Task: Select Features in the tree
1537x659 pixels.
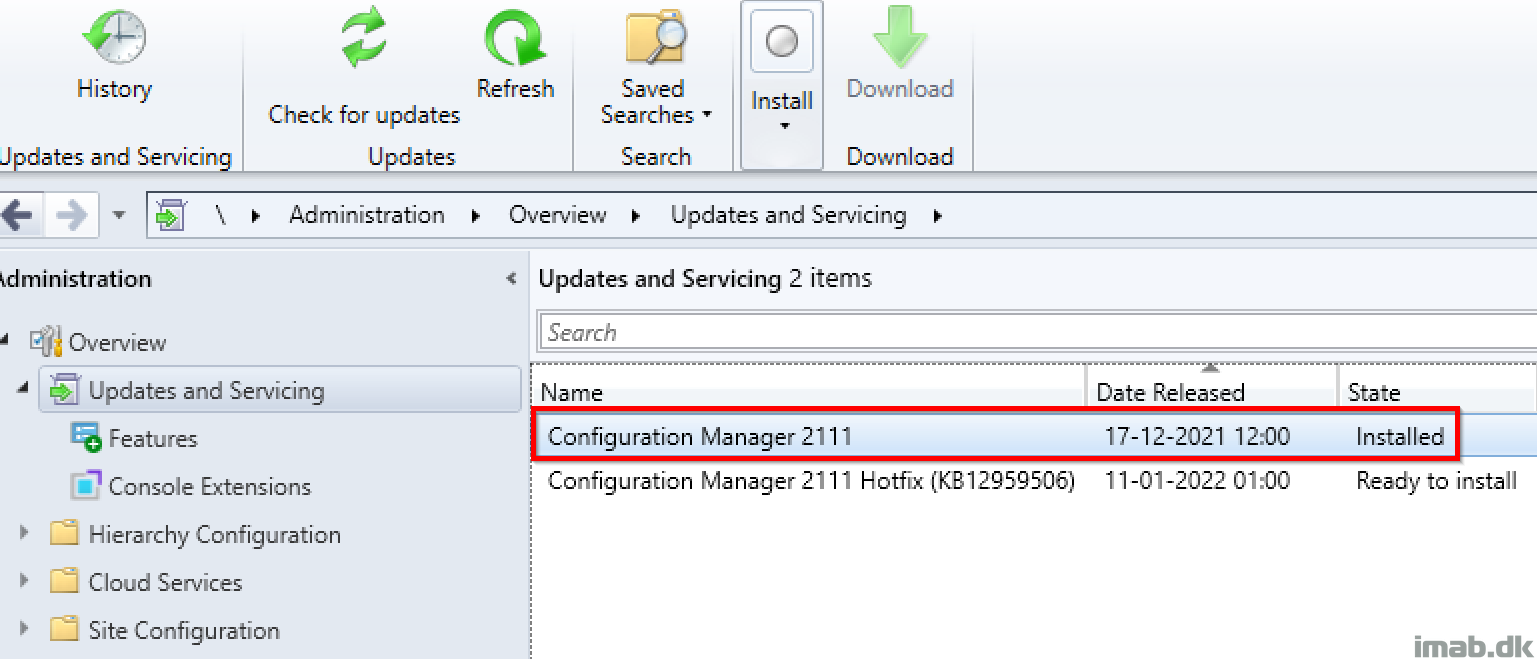Action: 153,438
